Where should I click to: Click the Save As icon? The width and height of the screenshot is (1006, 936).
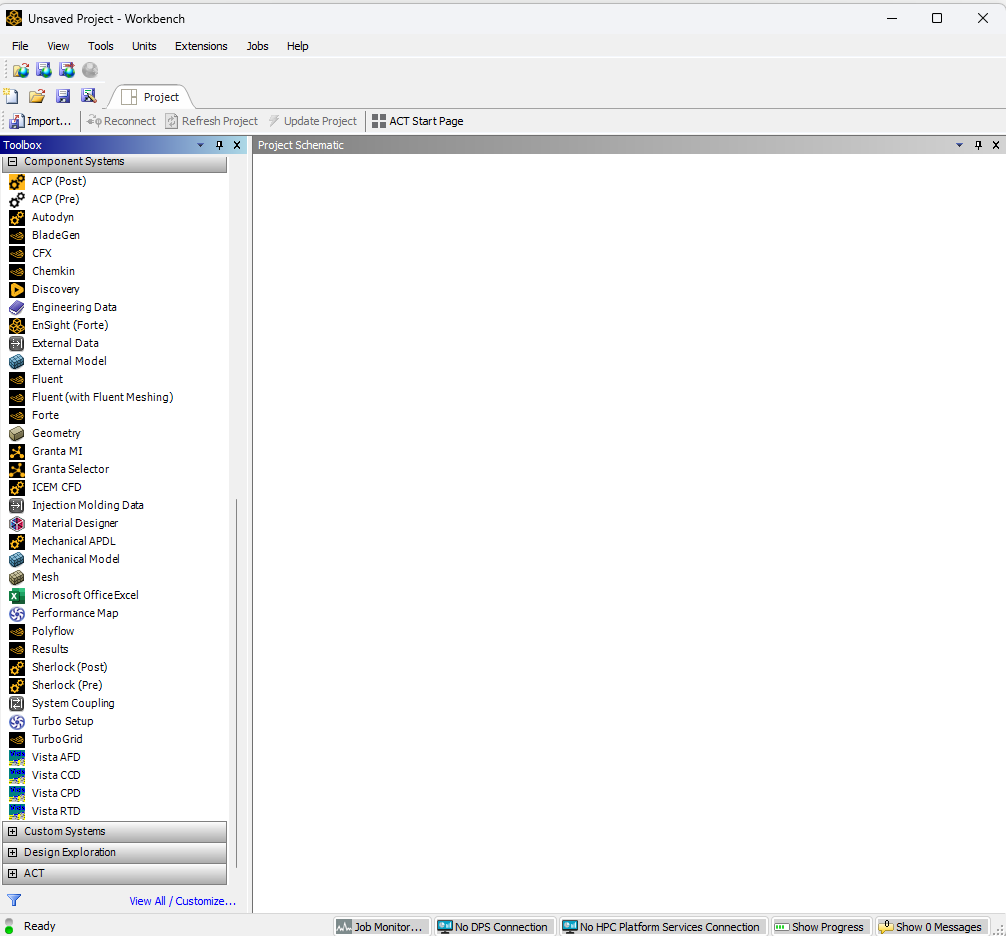pyautogui.click(x=89, y=96)
